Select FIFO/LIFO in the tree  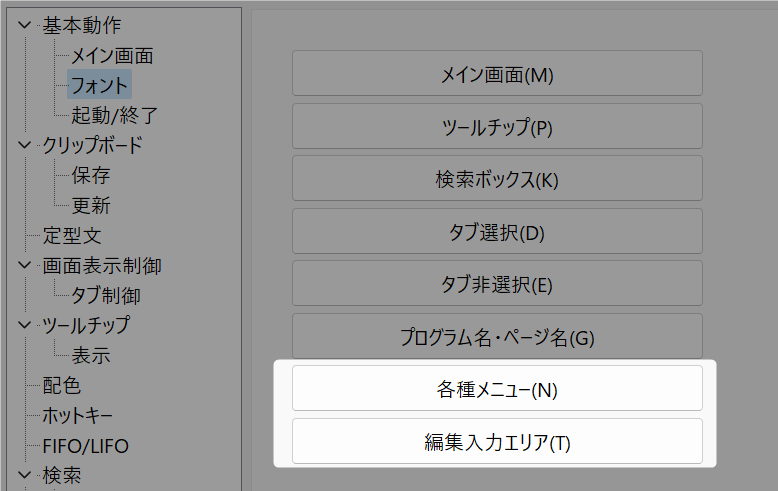(x=85, y=446)
